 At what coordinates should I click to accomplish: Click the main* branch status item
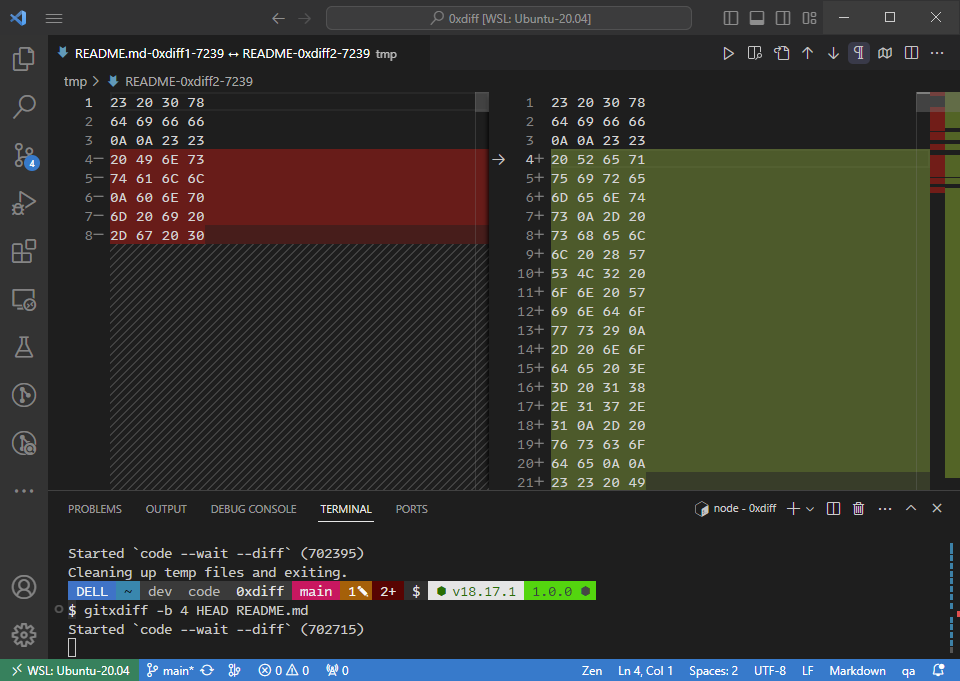(x=170, y=671)
